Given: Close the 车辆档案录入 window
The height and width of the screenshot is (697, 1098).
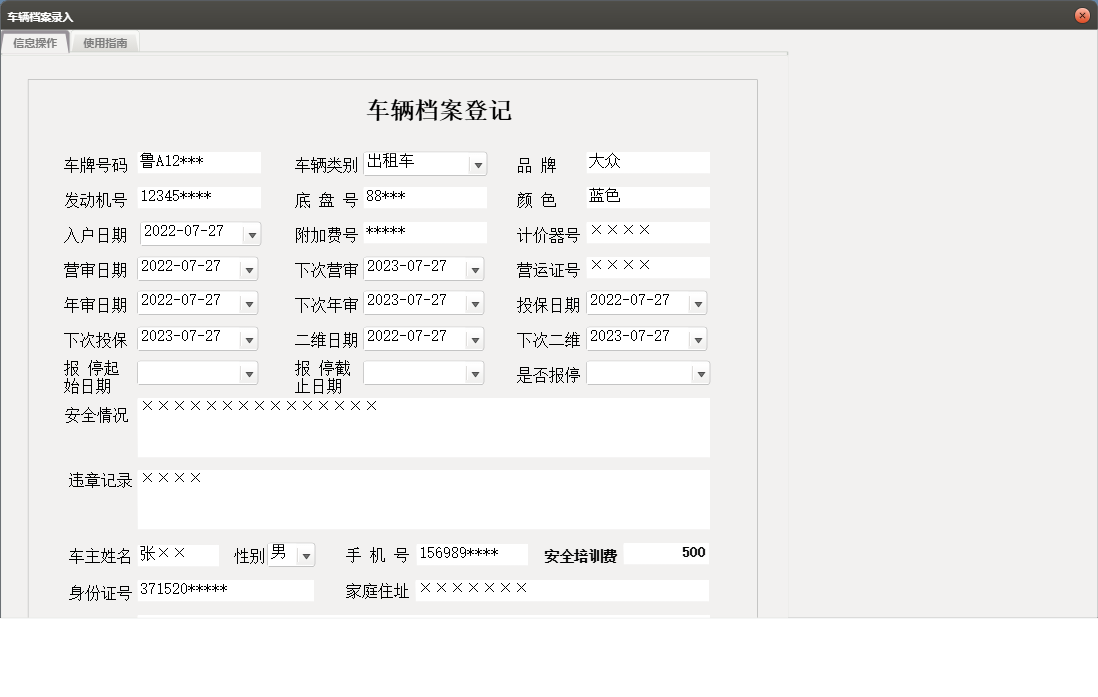Looking at the screenshot, I should click(x=1081, y=15).
